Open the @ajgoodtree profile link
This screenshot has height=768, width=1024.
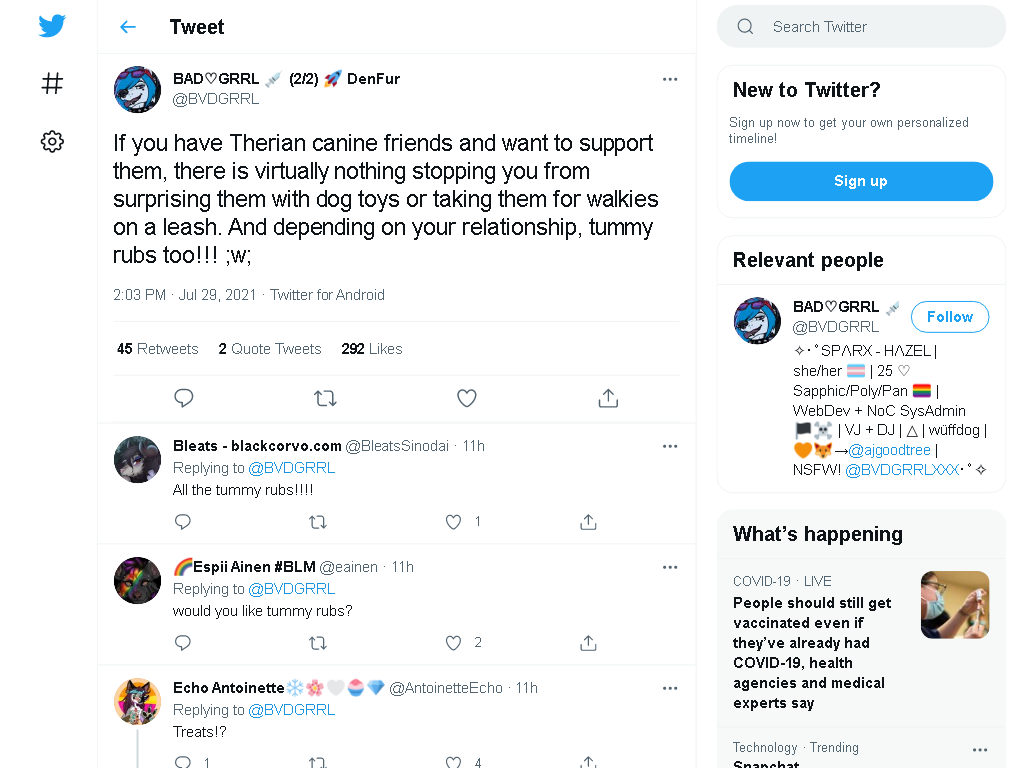(x=889, y=450)
